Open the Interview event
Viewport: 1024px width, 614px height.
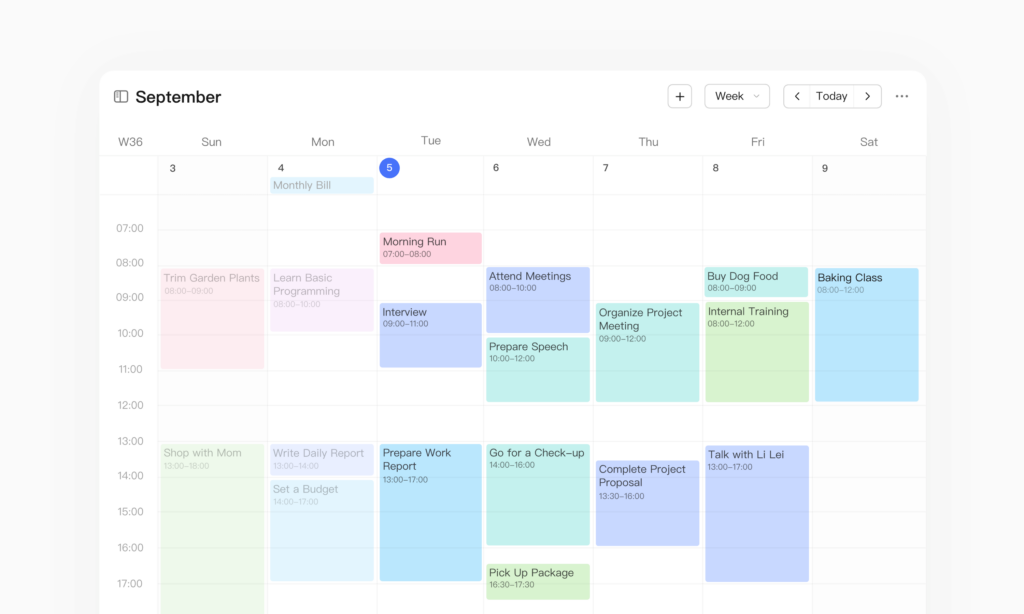pos(430,334)
